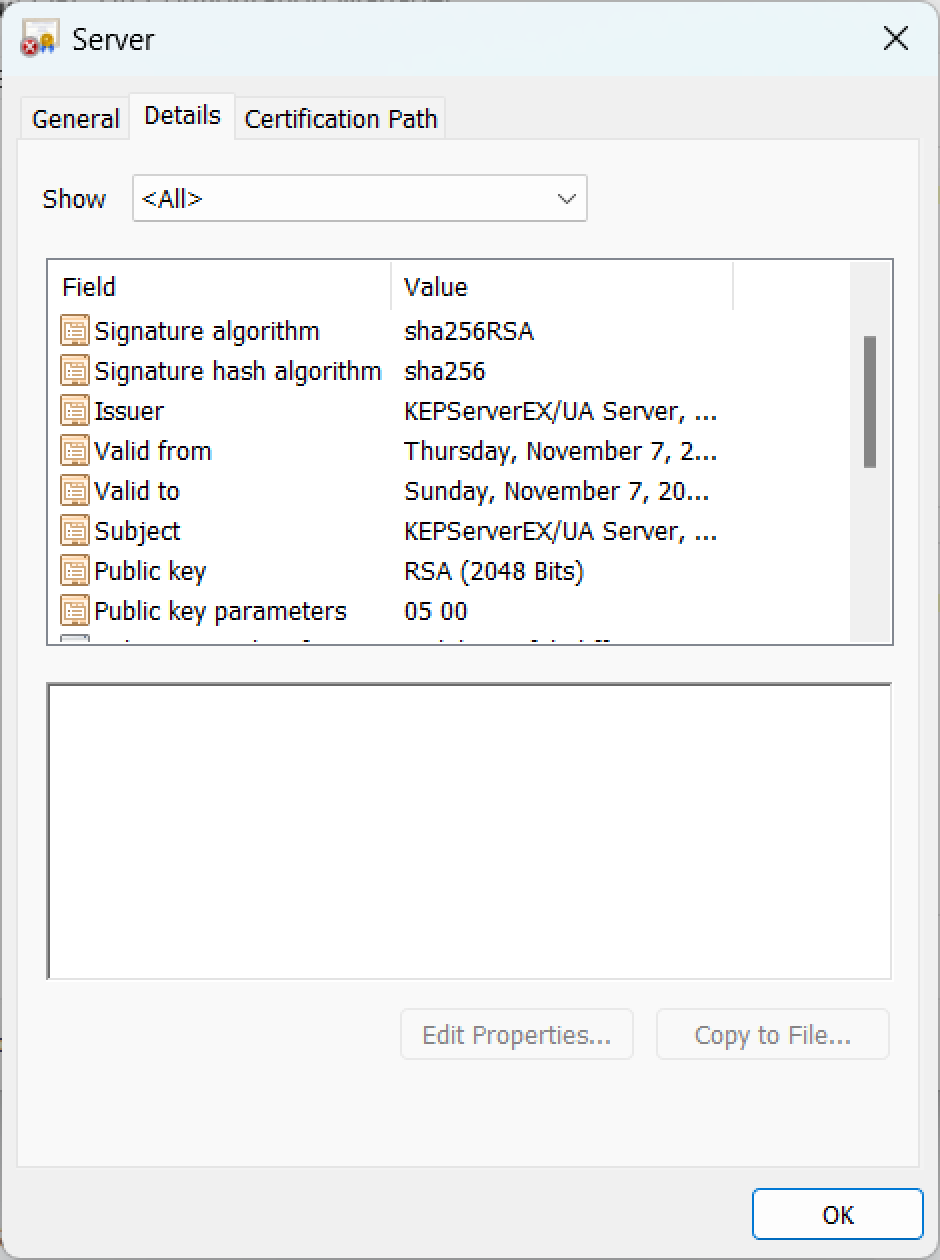The height and width of the screenshot is (1260, 940).
Task: Open the Show filter dropdown
Action: coord(360,199)
